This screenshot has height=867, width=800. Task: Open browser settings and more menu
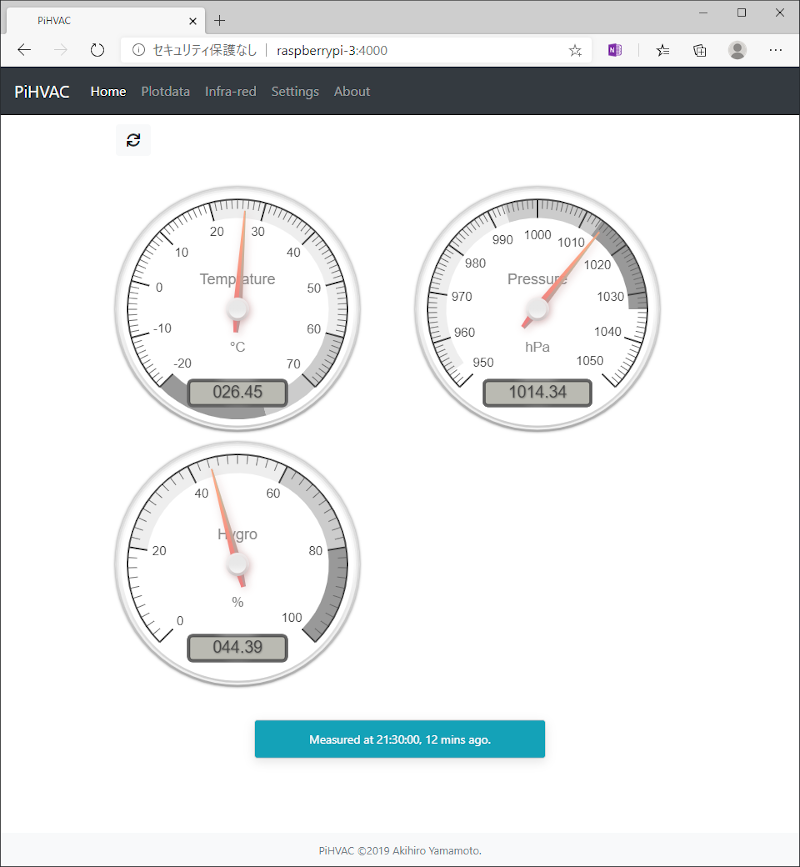coord(776,50)
